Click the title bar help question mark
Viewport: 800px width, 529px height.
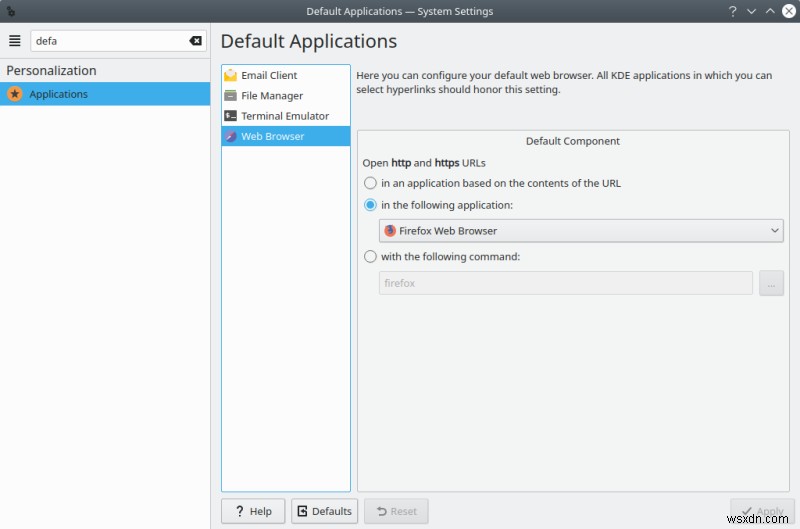(x=733, y=11)
